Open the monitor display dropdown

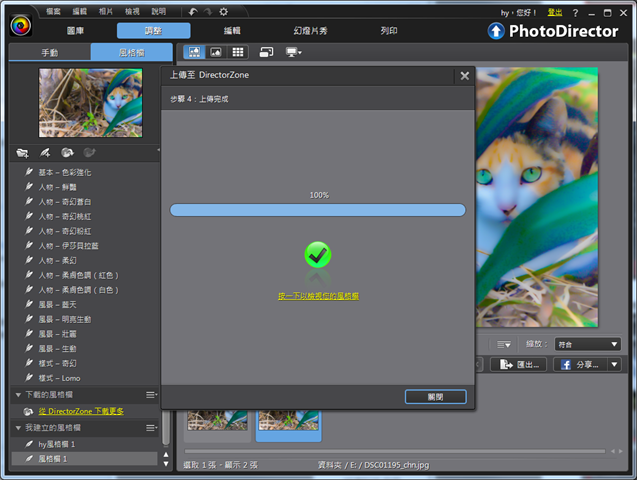pos(294,52)
